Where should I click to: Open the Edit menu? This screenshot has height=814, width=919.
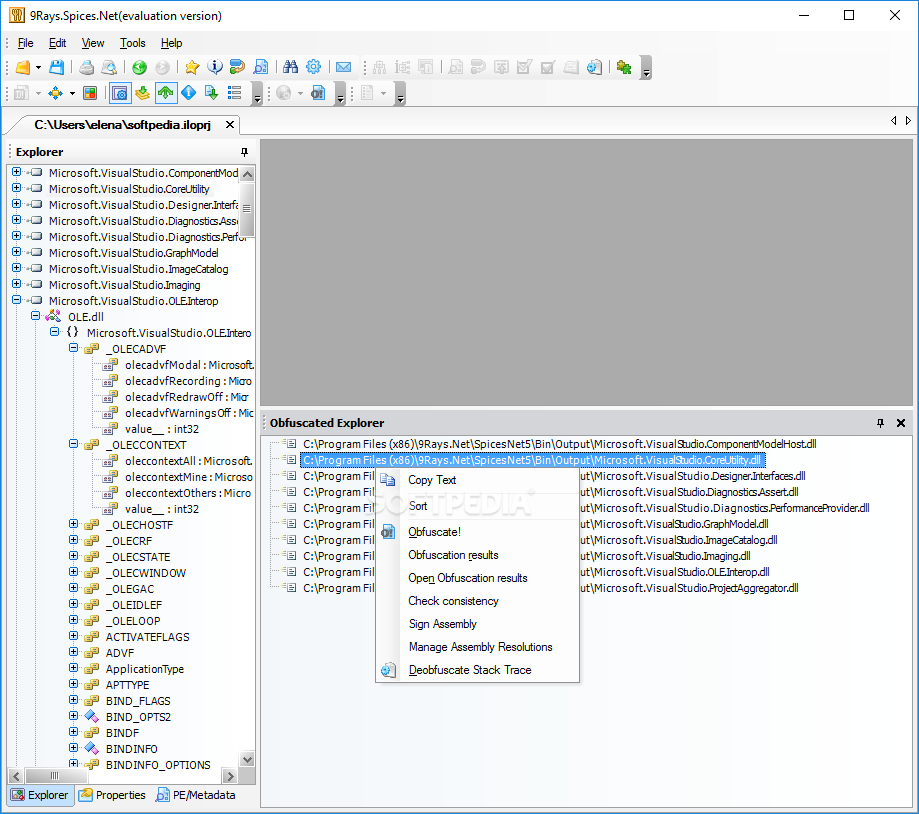click(57, 43)
